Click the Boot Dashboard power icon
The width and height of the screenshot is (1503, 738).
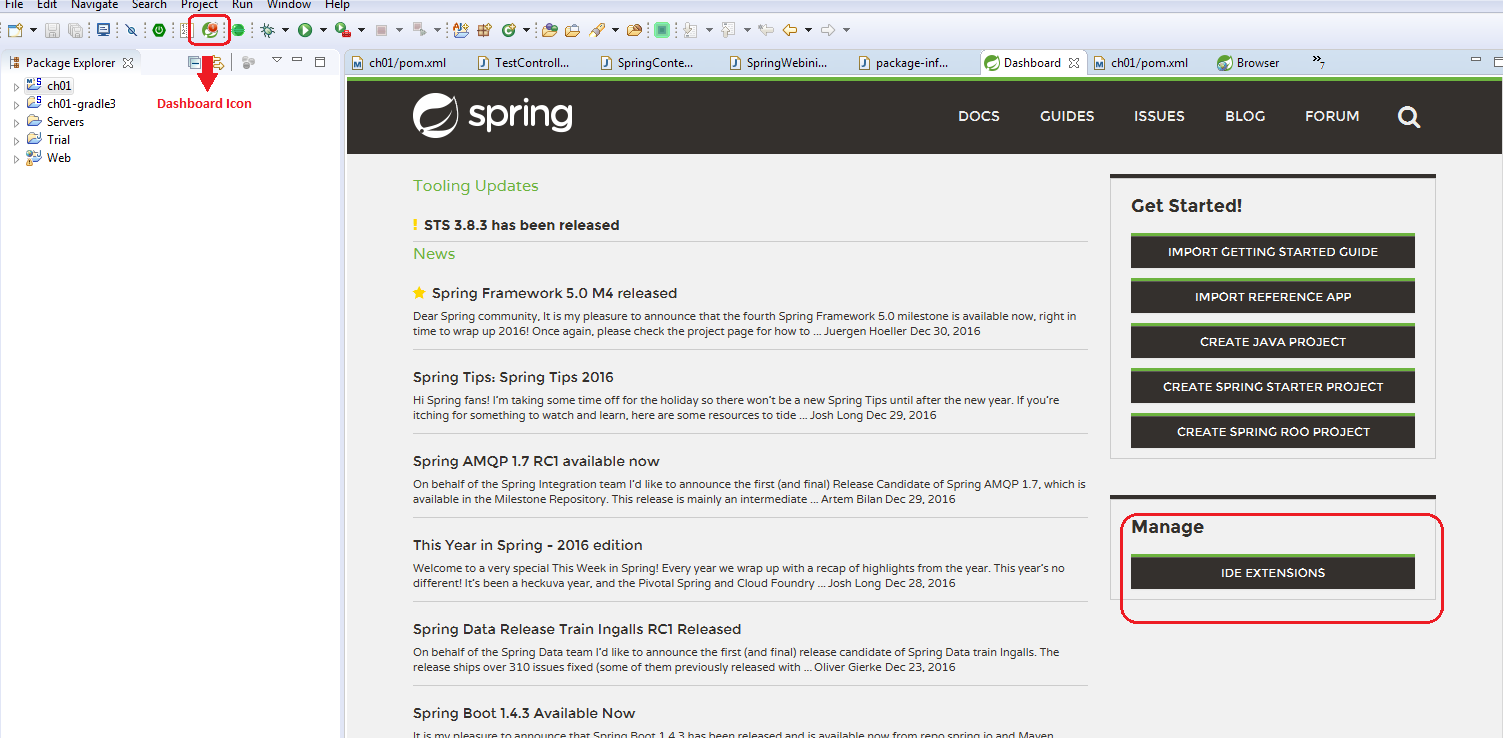point(159,30)
